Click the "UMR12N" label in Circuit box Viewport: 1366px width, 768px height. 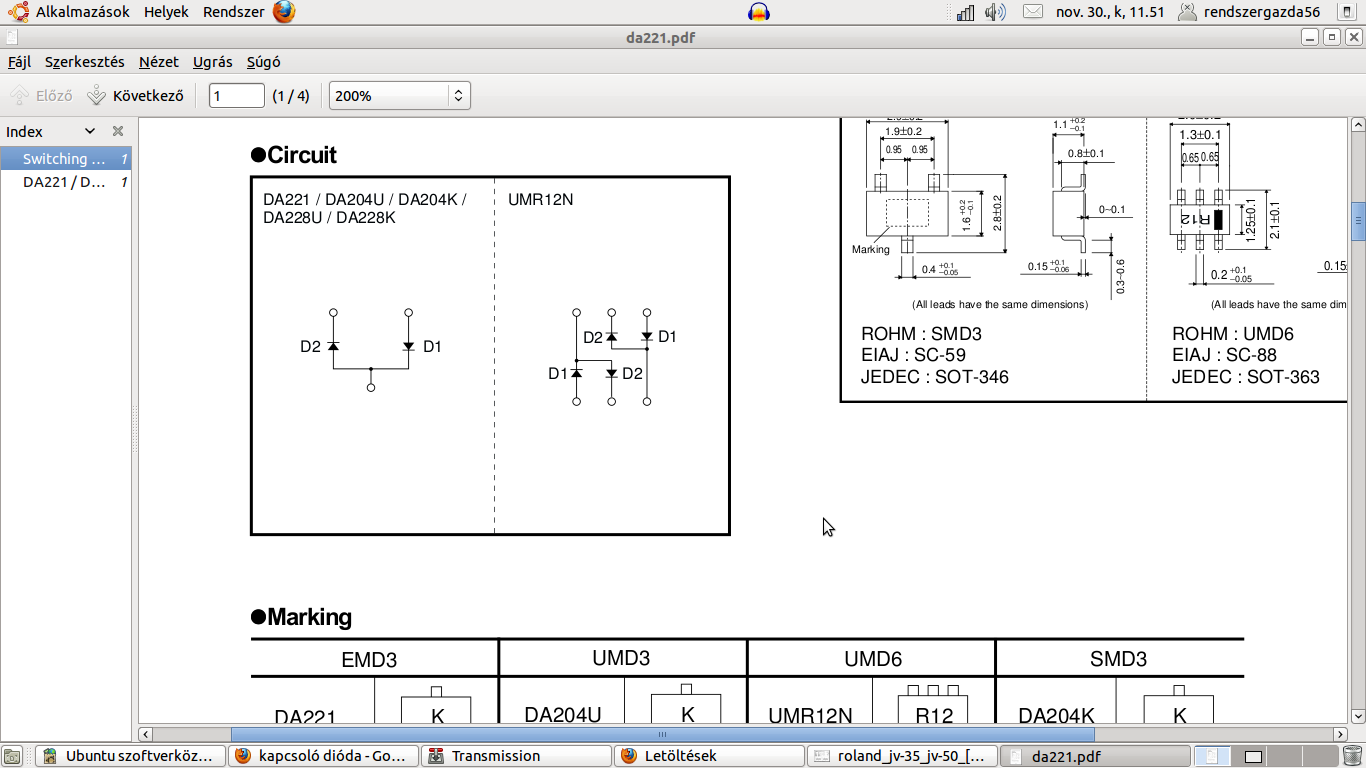coord(541,199)
